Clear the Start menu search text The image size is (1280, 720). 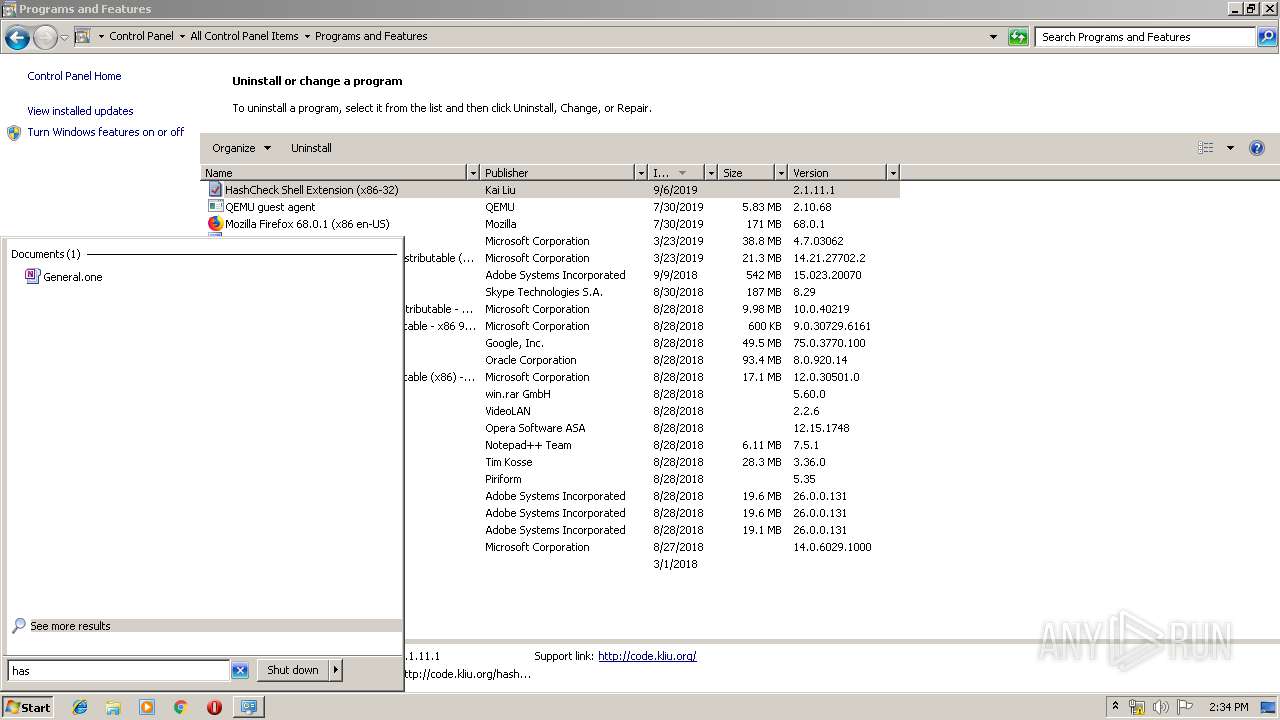click(x=240, y=671)
